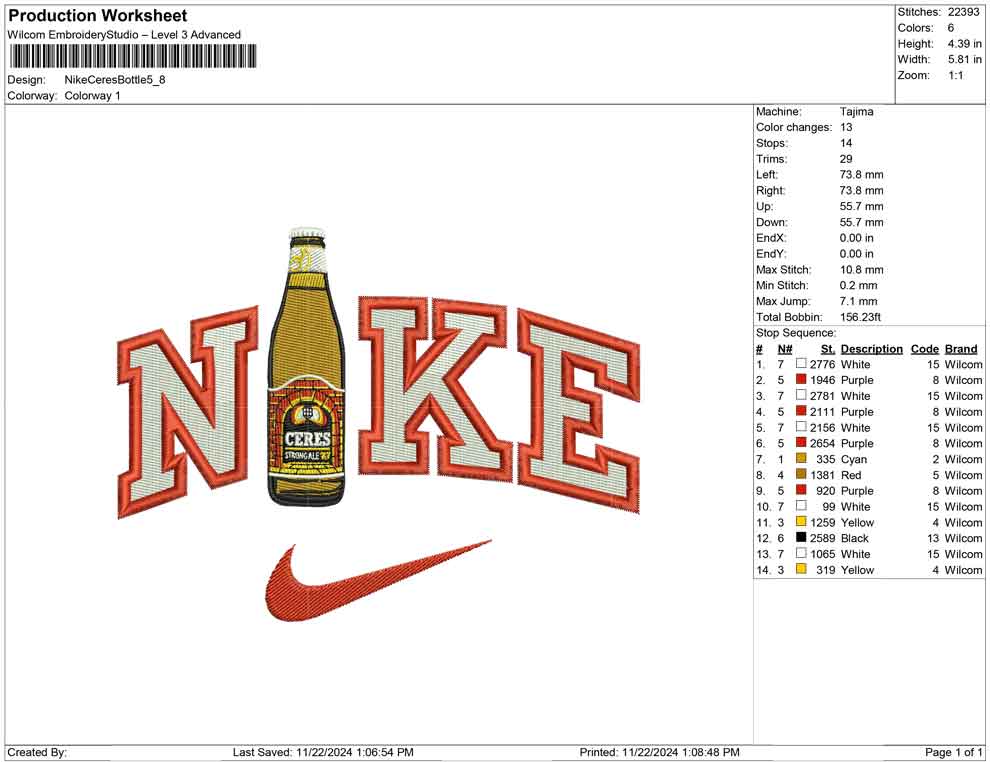
Task: Click the 'Description' column header
Action: point(871,349)
